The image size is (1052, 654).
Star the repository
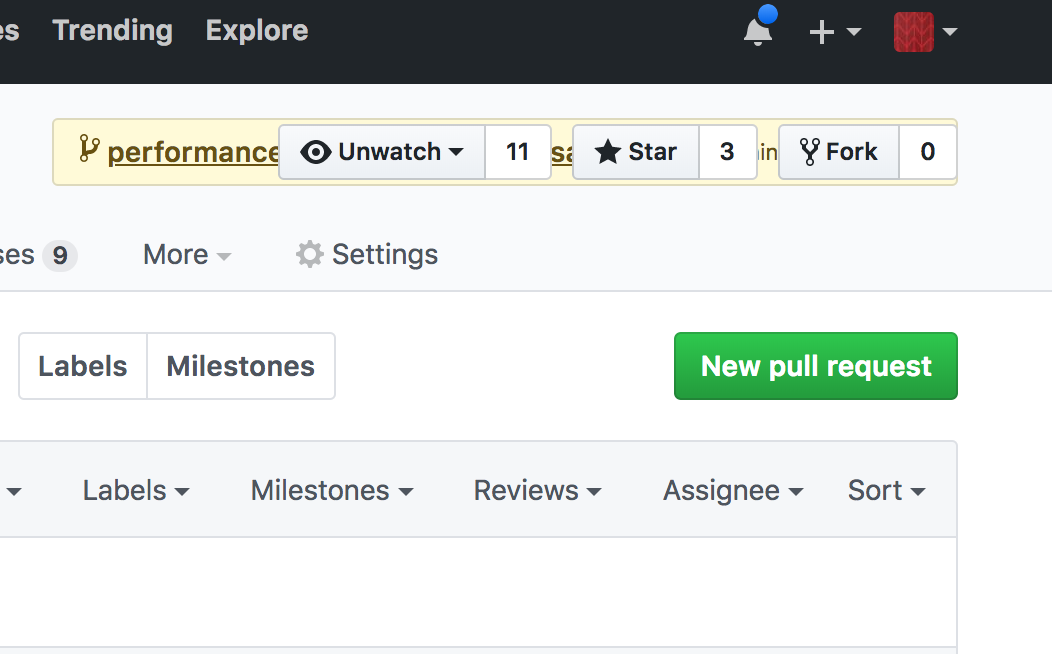[636, 152]
